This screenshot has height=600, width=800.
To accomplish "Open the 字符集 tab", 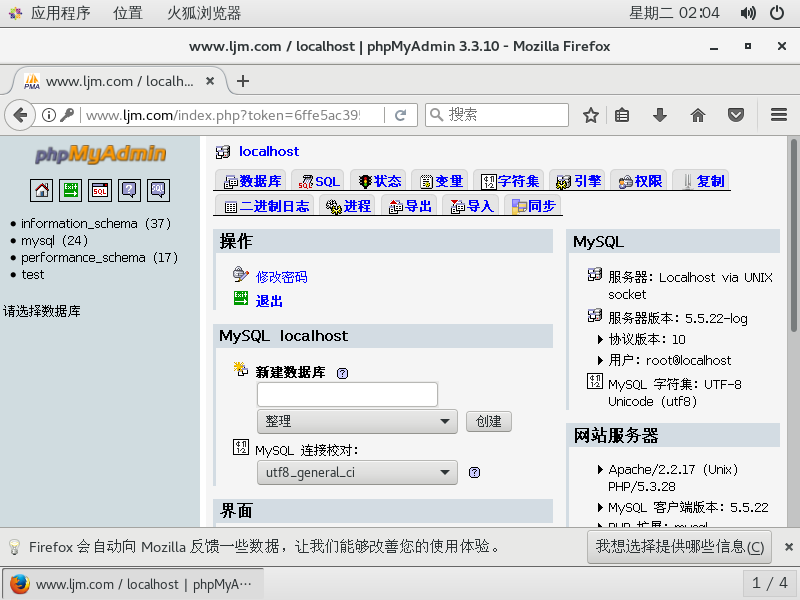I will pos(510,181).
